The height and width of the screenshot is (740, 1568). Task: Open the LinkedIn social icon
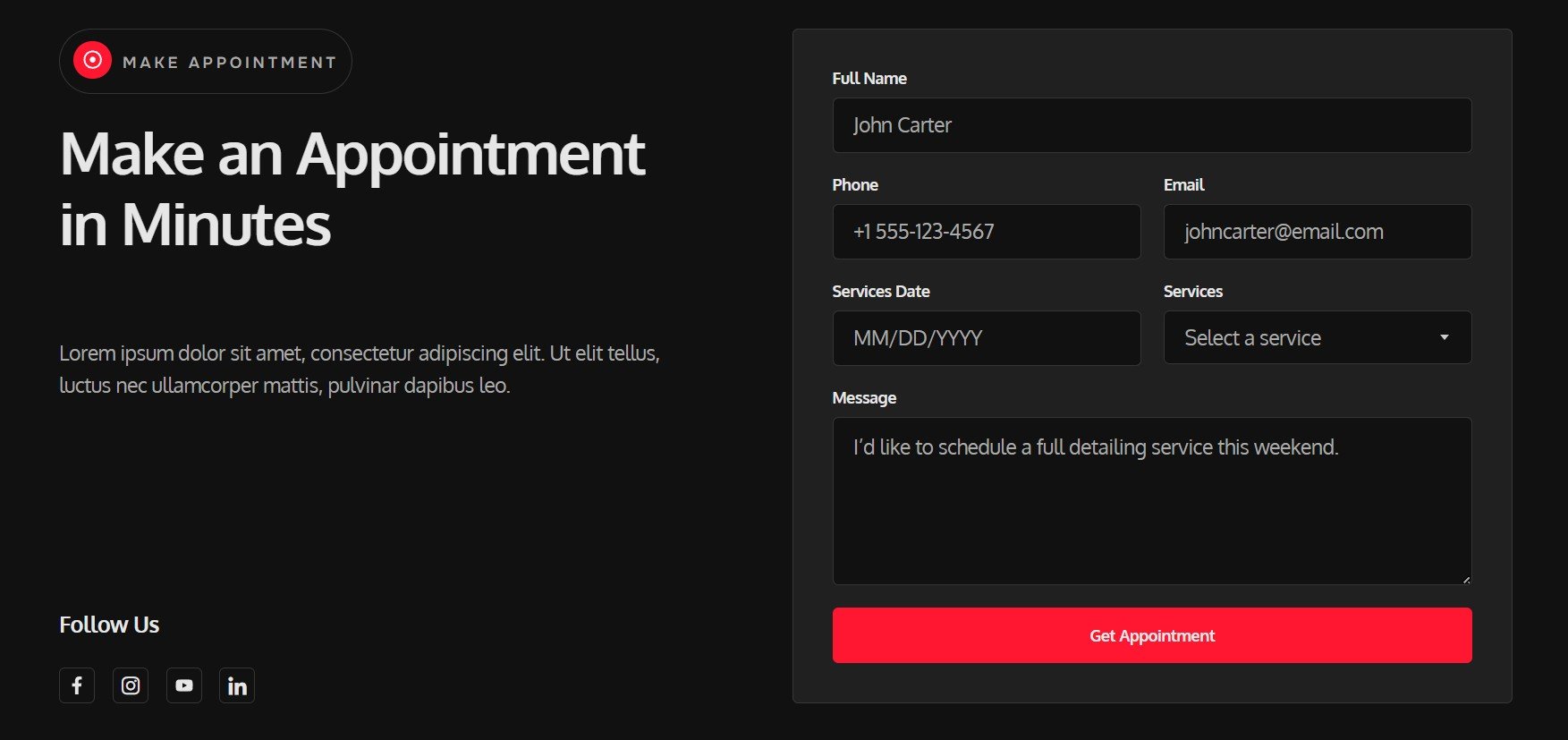pyautogui.click(x=237, y=685)
